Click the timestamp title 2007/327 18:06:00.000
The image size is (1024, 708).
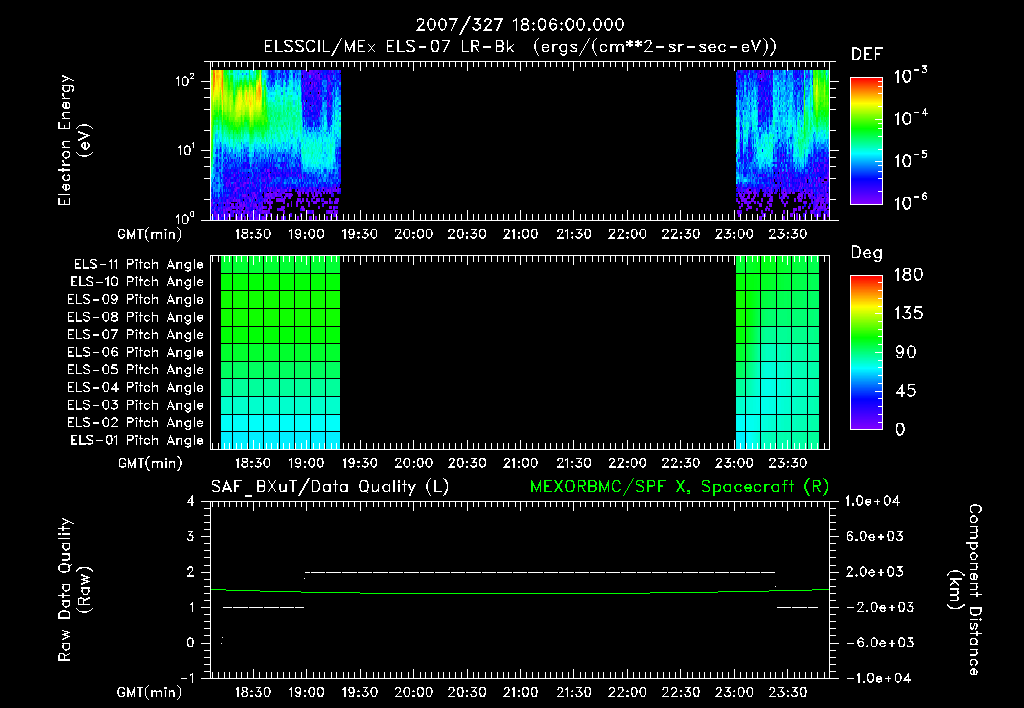click(520, 25)
